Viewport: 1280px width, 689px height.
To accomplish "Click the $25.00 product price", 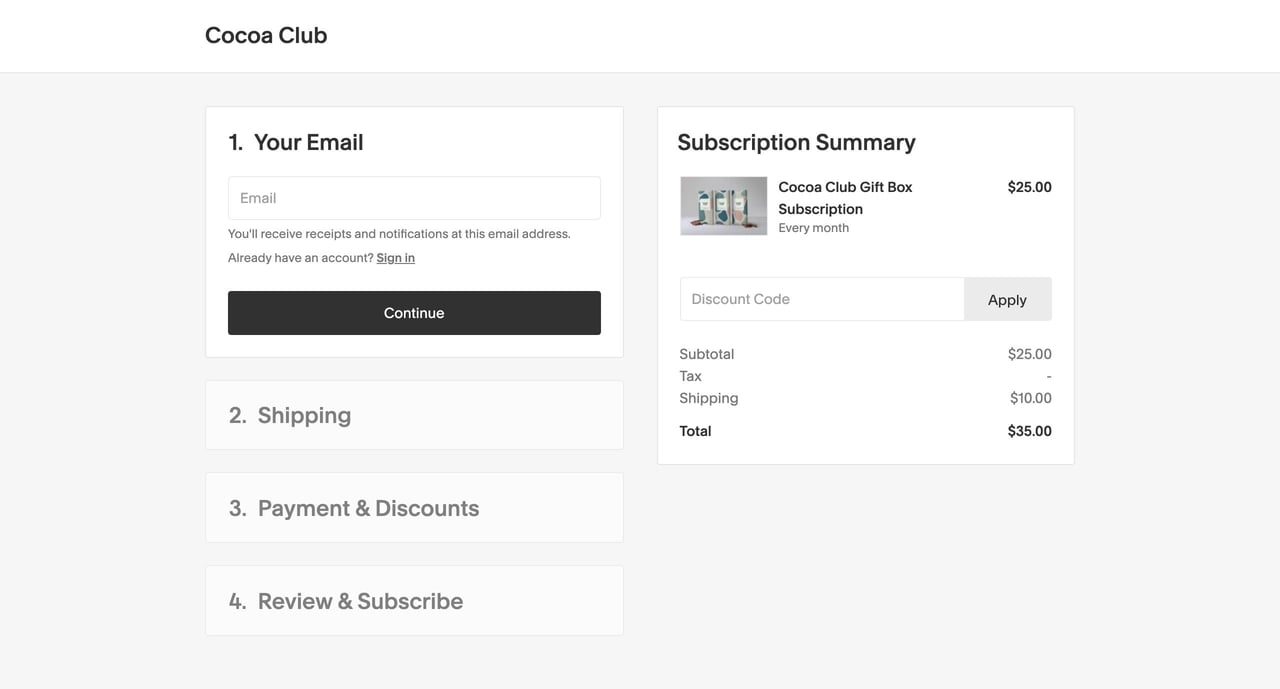I will click(x=1029, y=187).
